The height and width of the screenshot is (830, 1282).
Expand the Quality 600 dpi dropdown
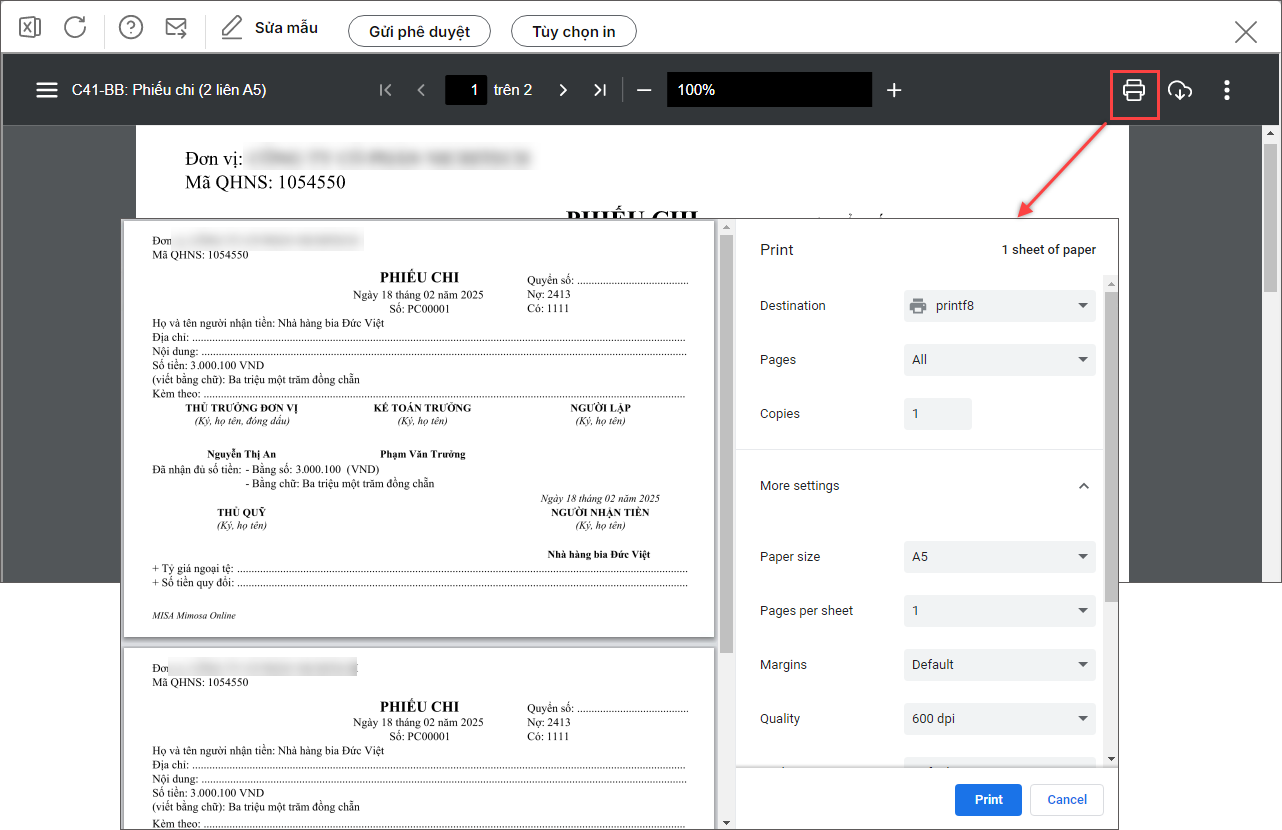point(998,719)
